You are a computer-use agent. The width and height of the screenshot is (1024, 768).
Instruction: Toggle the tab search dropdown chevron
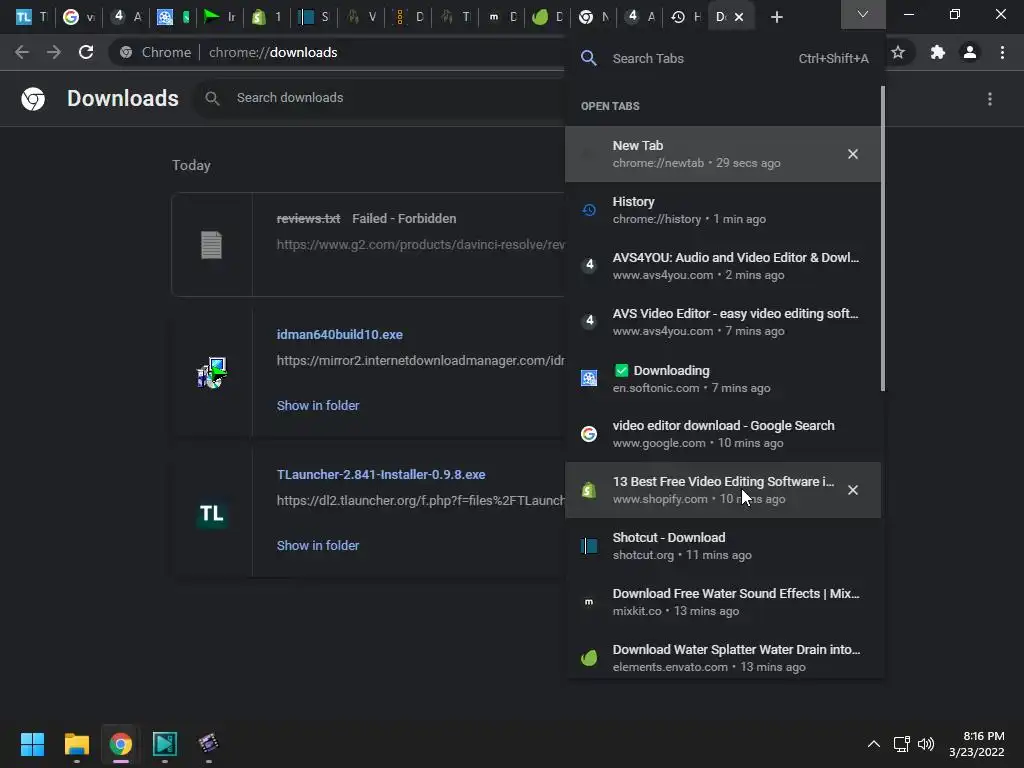point(863,14)
